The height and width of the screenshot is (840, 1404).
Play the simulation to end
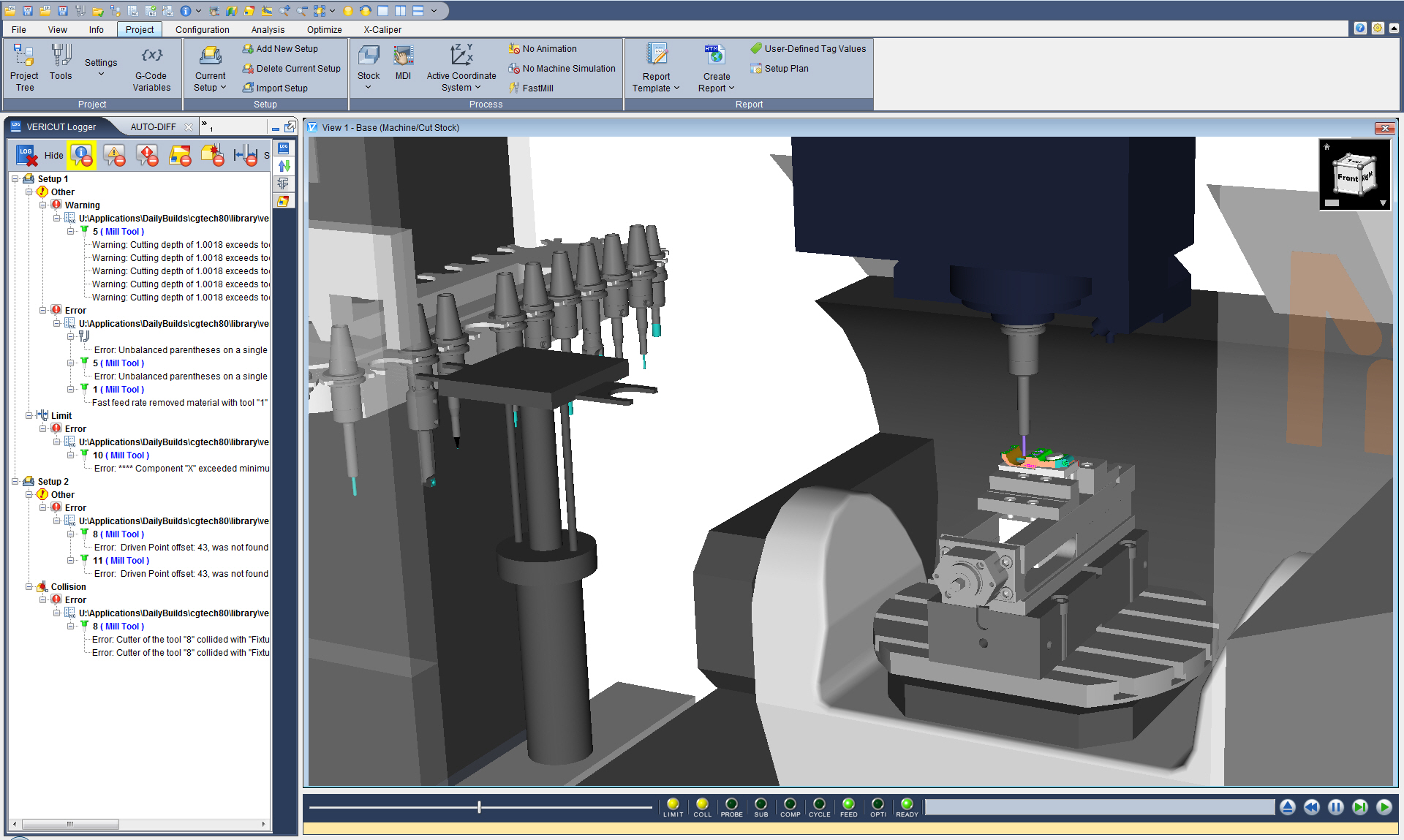point(1384,807)
